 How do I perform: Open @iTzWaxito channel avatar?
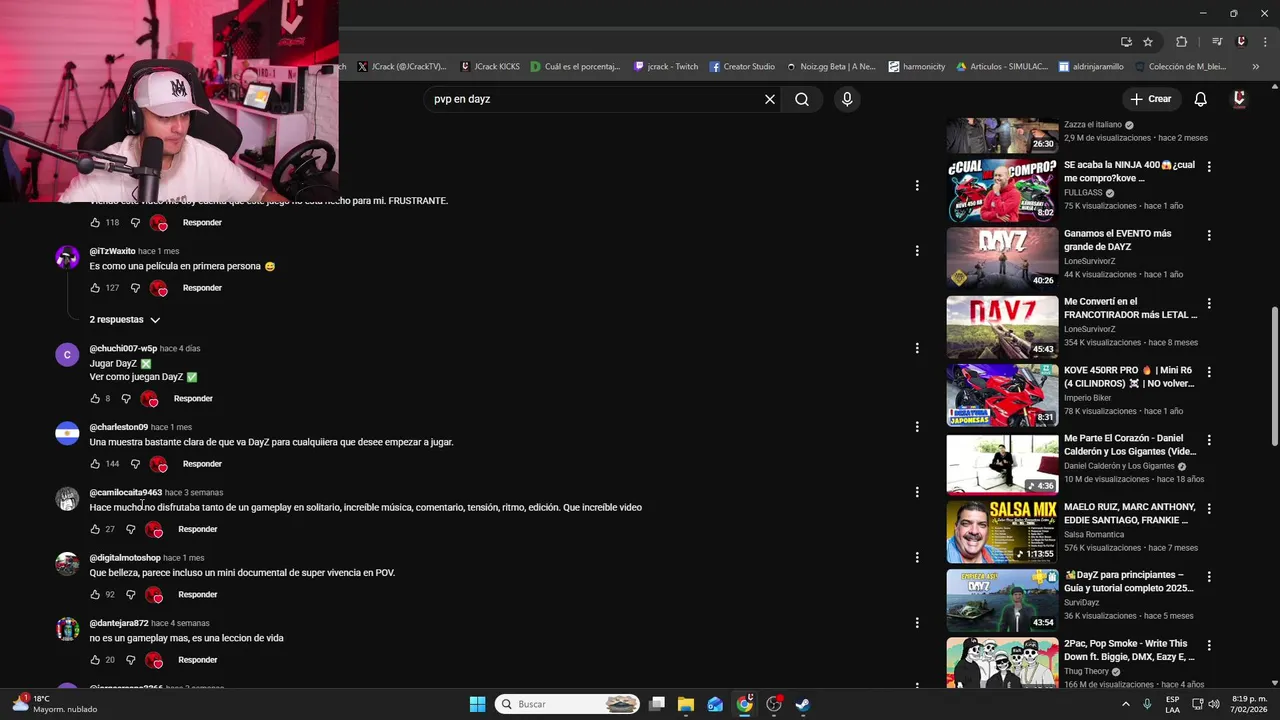click(x=67, y=257)
